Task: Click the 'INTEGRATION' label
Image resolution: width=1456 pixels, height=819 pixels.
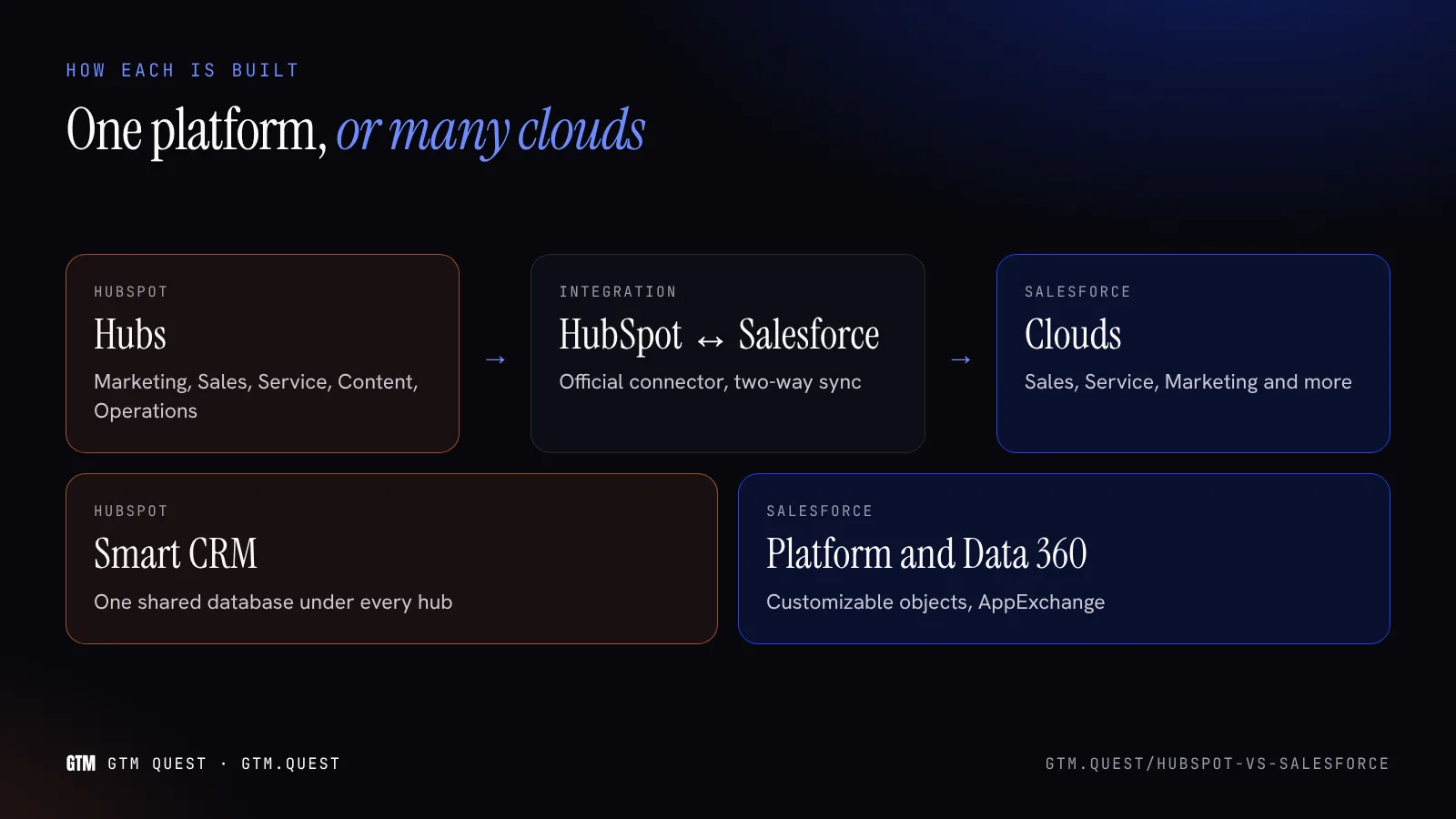Action: click(618, 292)
